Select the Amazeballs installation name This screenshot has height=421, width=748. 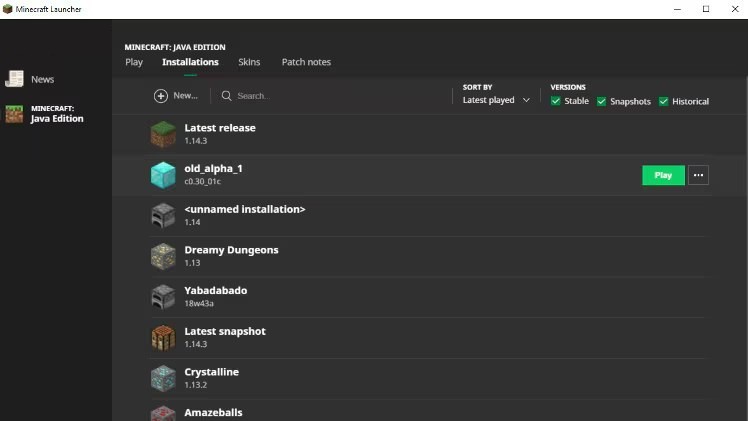213,412
